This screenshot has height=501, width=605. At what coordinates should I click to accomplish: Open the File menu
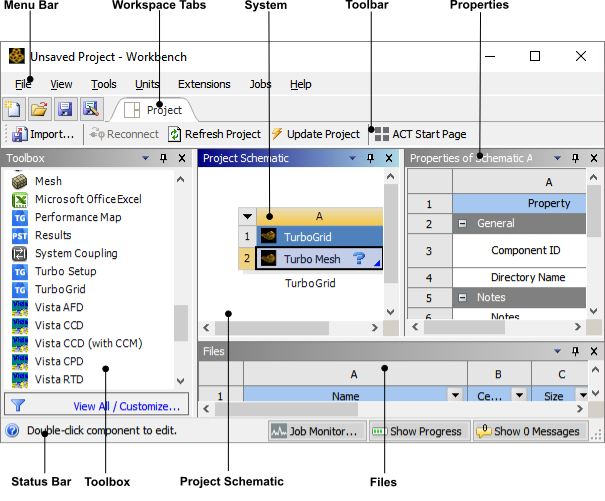[x=23, y=84]
